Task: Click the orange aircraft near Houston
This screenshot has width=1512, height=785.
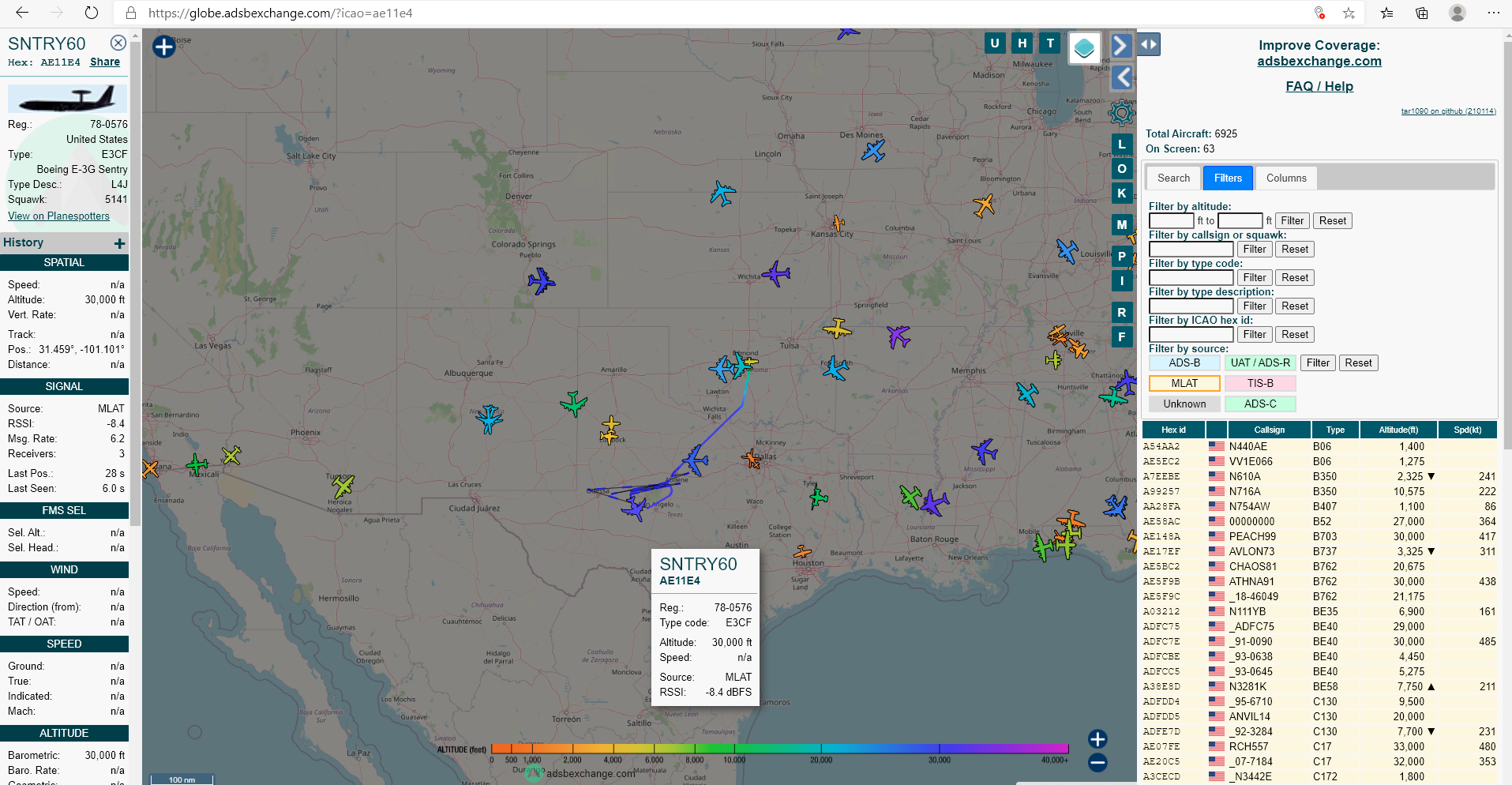Action: point(802,551)
